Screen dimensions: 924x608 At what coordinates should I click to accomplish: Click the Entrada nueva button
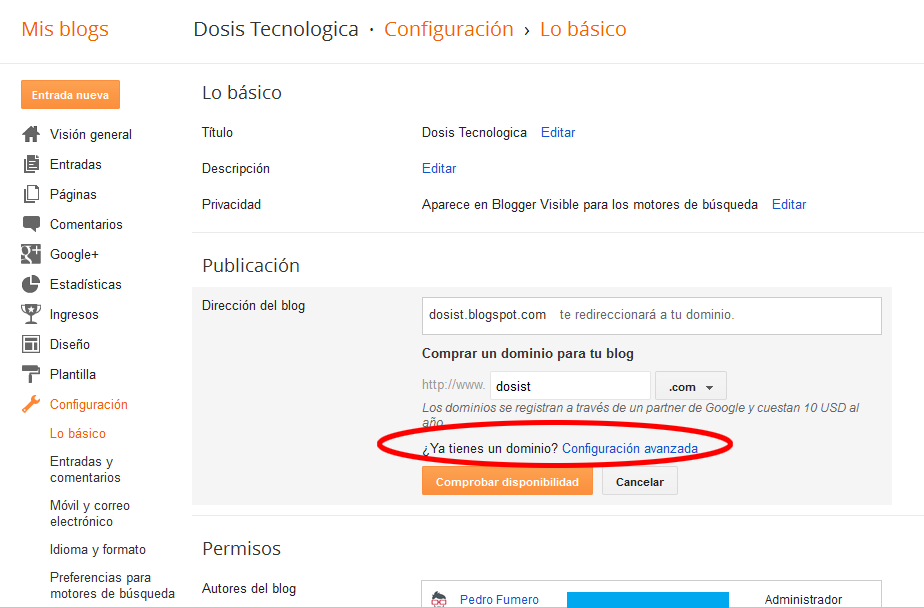70,95
